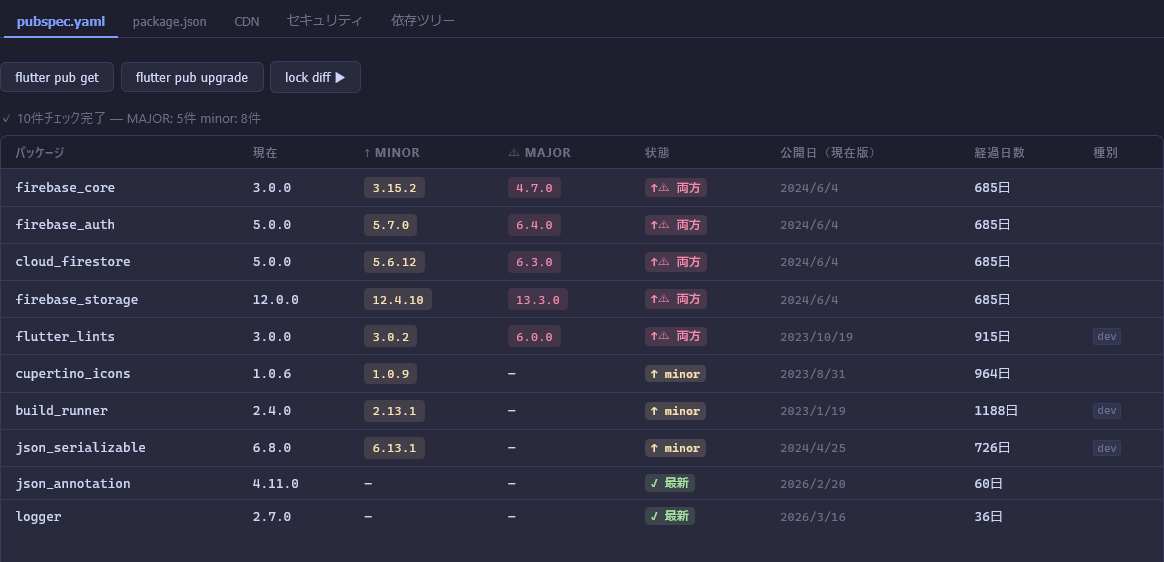Click the minor status badge for cupertino_icons
The width and height of the screenshot is (1164, 562).
pyautogui.click(x=675, y=374)
